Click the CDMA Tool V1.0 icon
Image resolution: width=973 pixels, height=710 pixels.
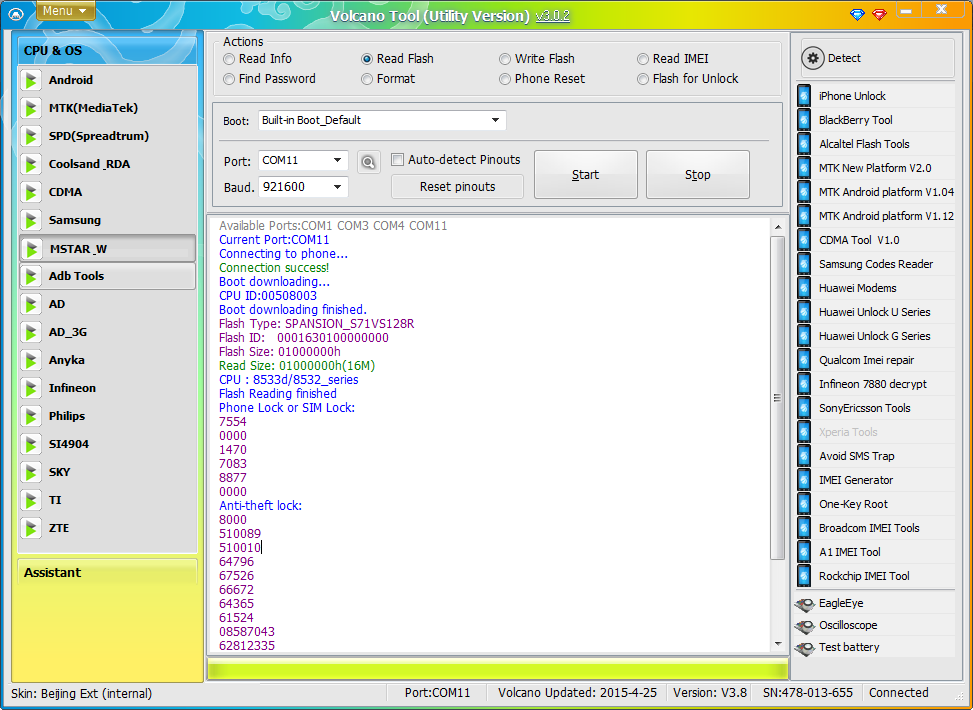[804, 240]
